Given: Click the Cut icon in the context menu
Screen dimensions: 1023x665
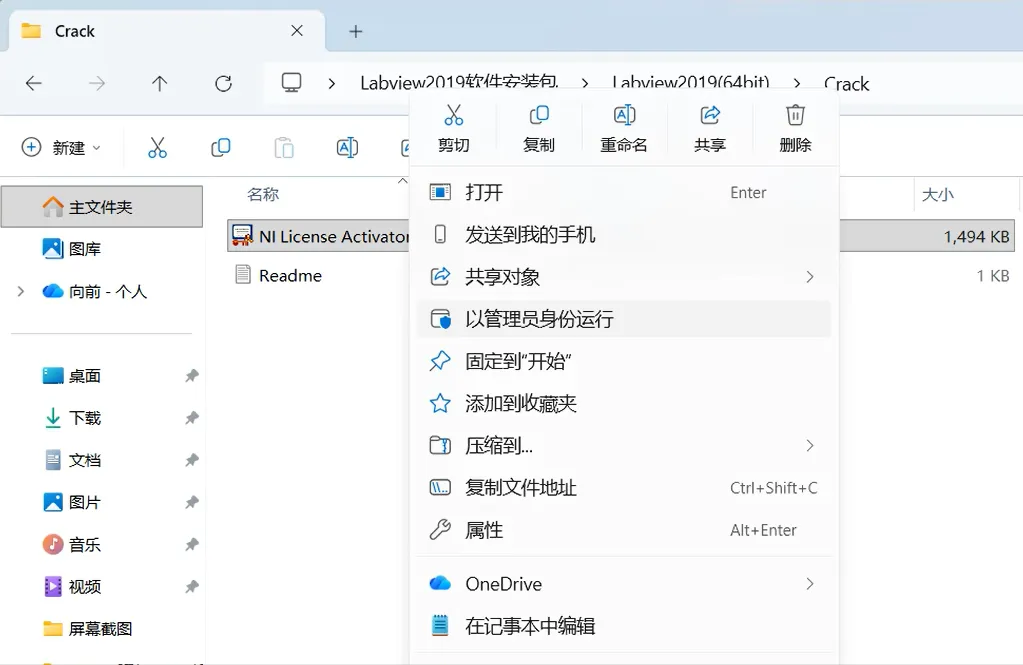Looking at the screenshot, I should click(453, 116).
